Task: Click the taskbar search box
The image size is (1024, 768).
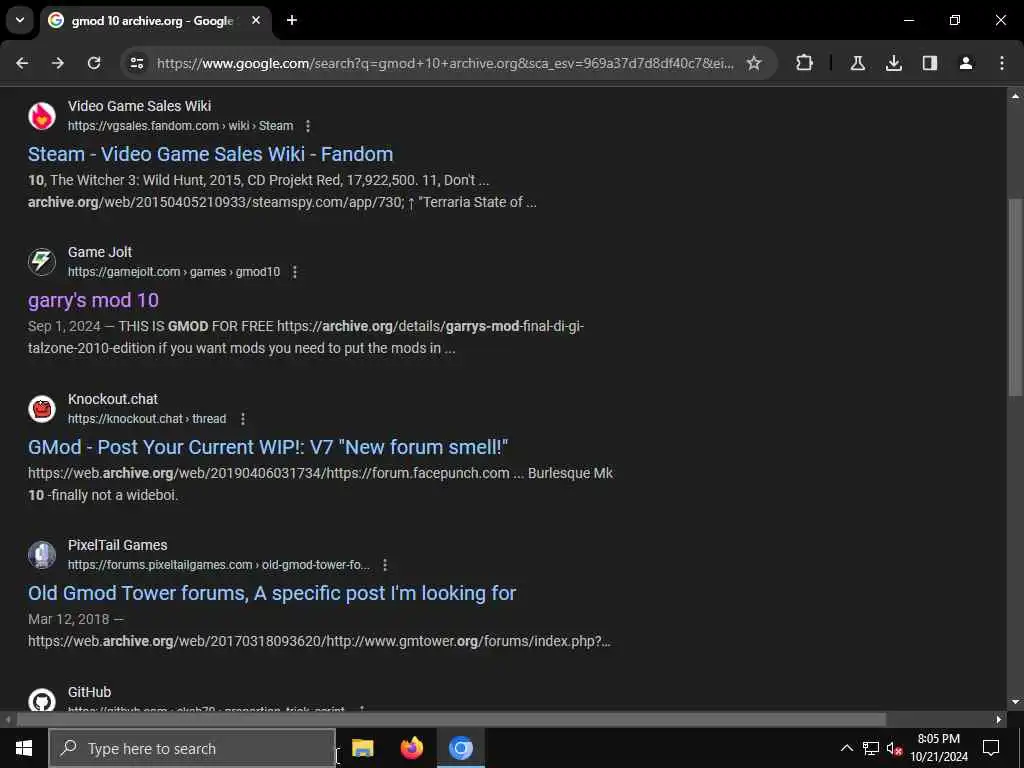Action: click(192, 748)
